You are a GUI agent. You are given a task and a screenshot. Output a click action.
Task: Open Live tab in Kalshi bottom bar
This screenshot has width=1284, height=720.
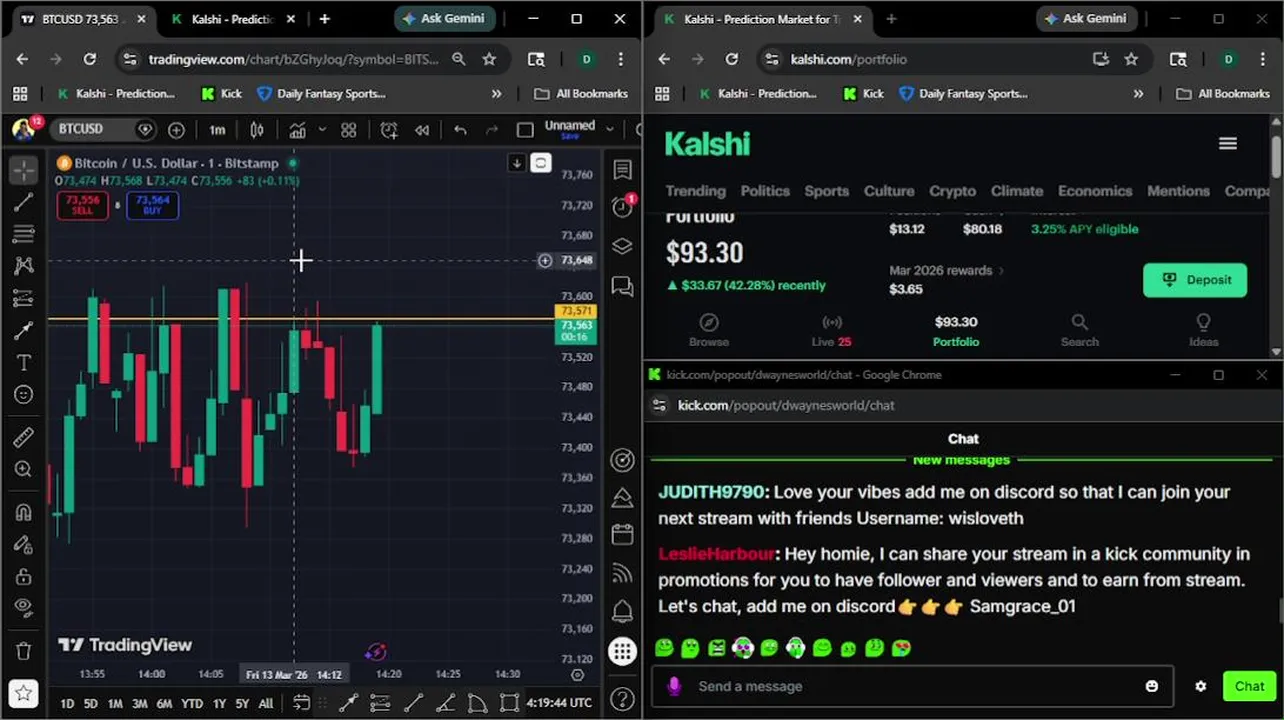click(831, 331)
